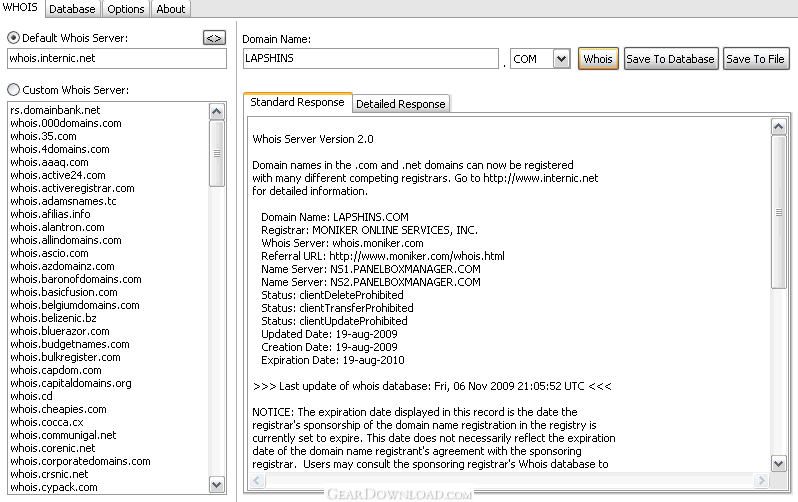Select Custom Whois Server radio button

(x=14, y=90)
